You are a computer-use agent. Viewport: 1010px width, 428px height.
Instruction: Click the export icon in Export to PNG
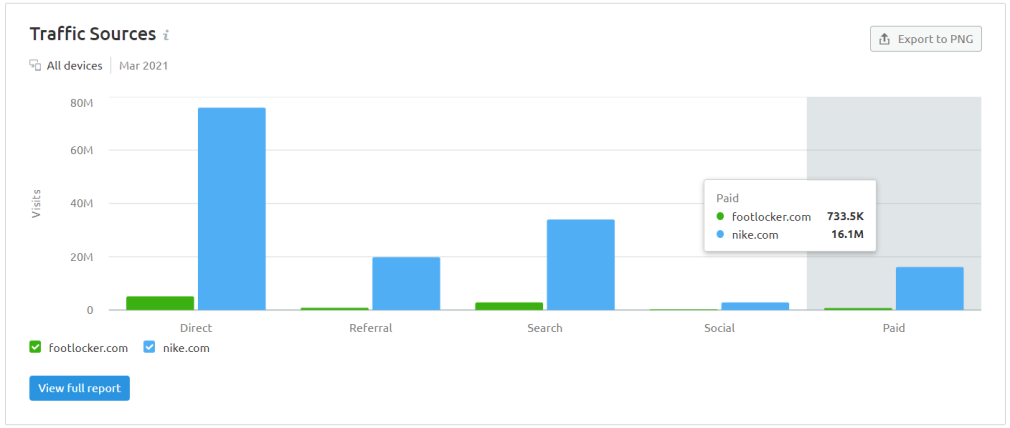pos(884,39)
